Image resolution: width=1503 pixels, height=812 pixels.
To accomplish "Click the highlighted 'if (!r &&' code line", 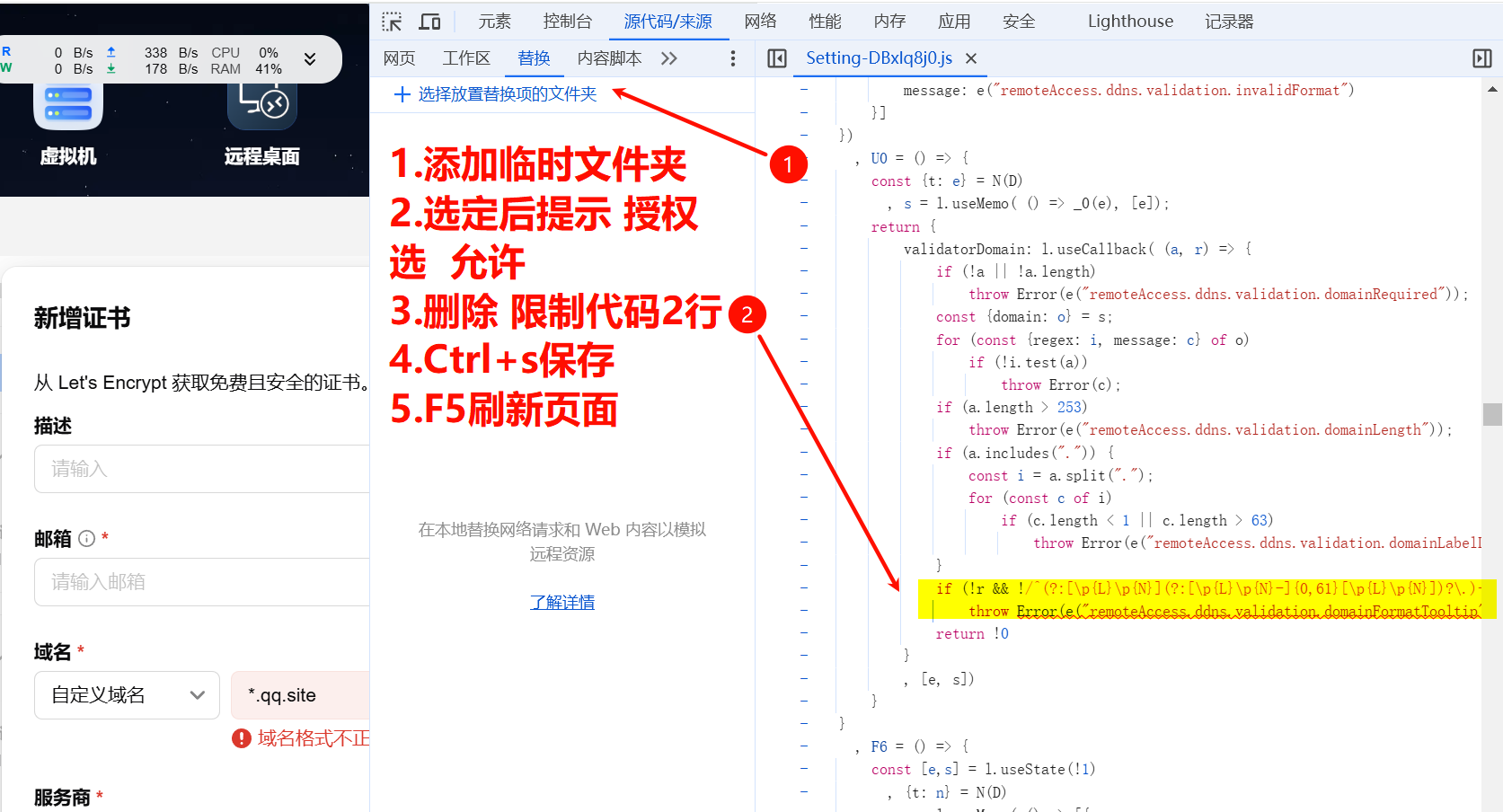I will [1208, 588].
